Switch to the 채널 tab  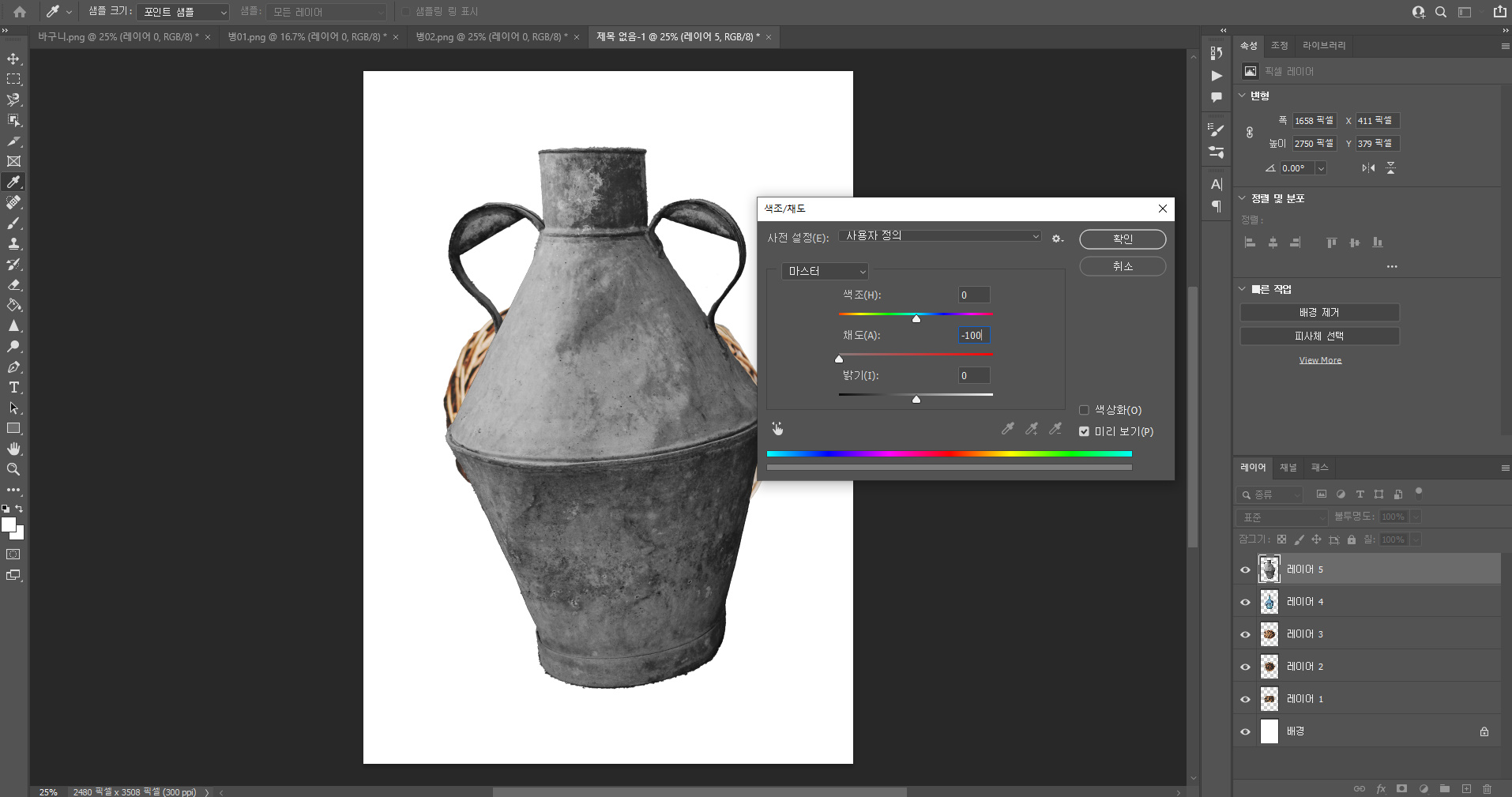pyautogui.click(x=1288, y=468)
